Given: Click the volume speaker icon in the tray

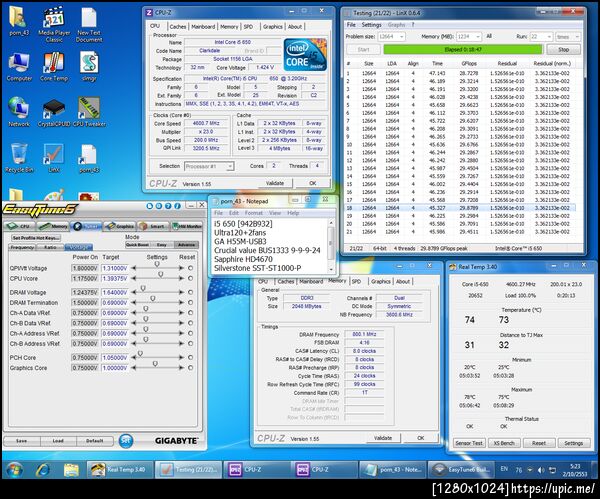Looking at the screenshot, I should coord(541,470).
